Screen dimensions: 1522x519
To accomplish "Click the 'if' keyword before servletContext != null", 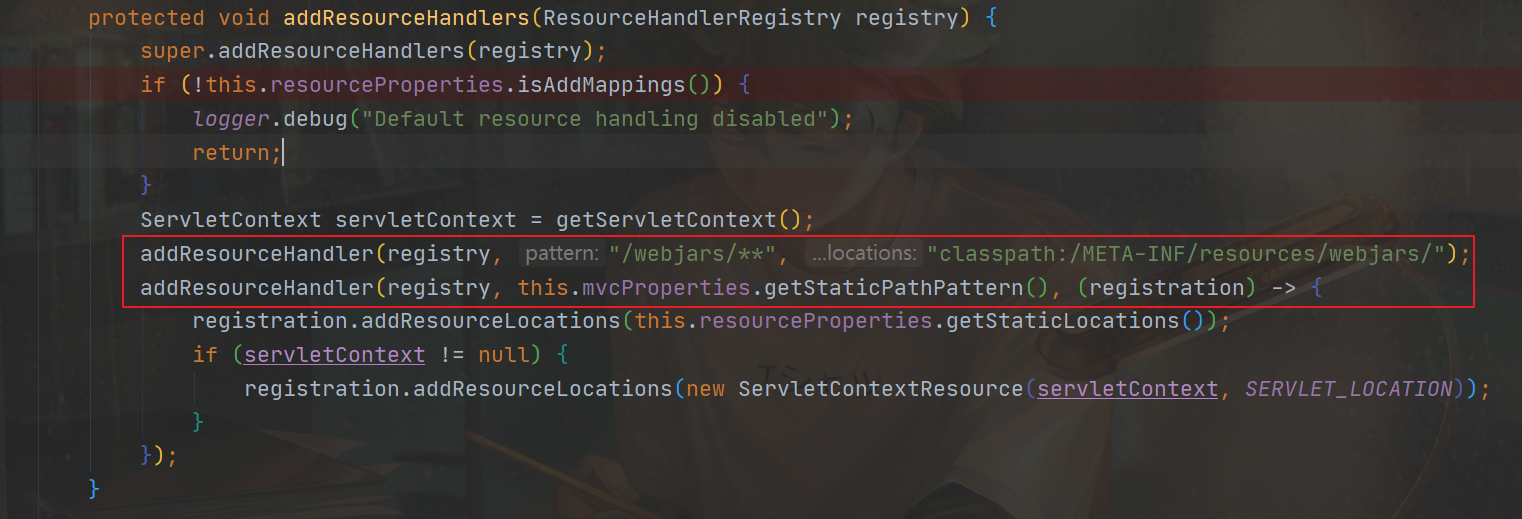I will (205, 355).
